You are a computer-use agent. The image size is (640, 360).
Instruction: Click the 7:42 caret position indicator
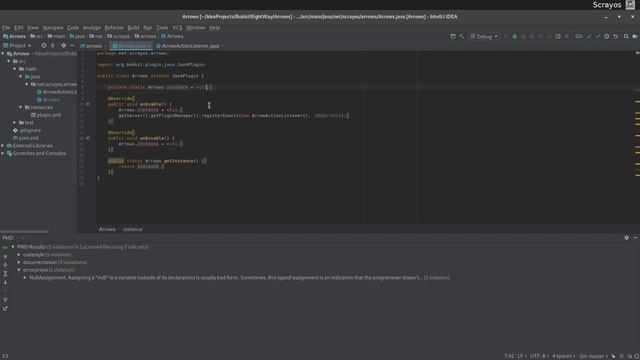(509, 356)
